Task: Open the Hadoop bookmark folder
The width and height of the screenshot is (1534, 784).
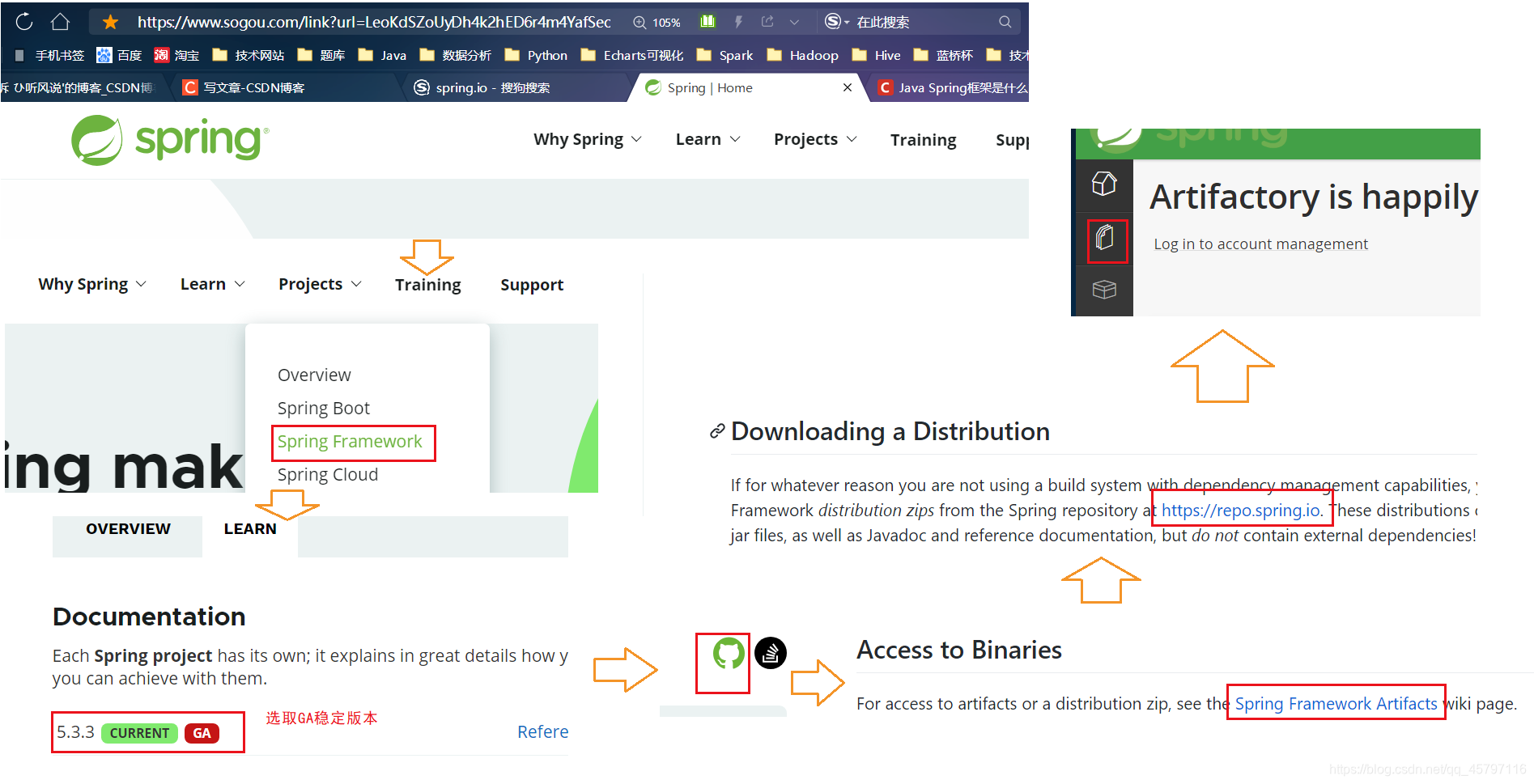Action: coord(802,55)
